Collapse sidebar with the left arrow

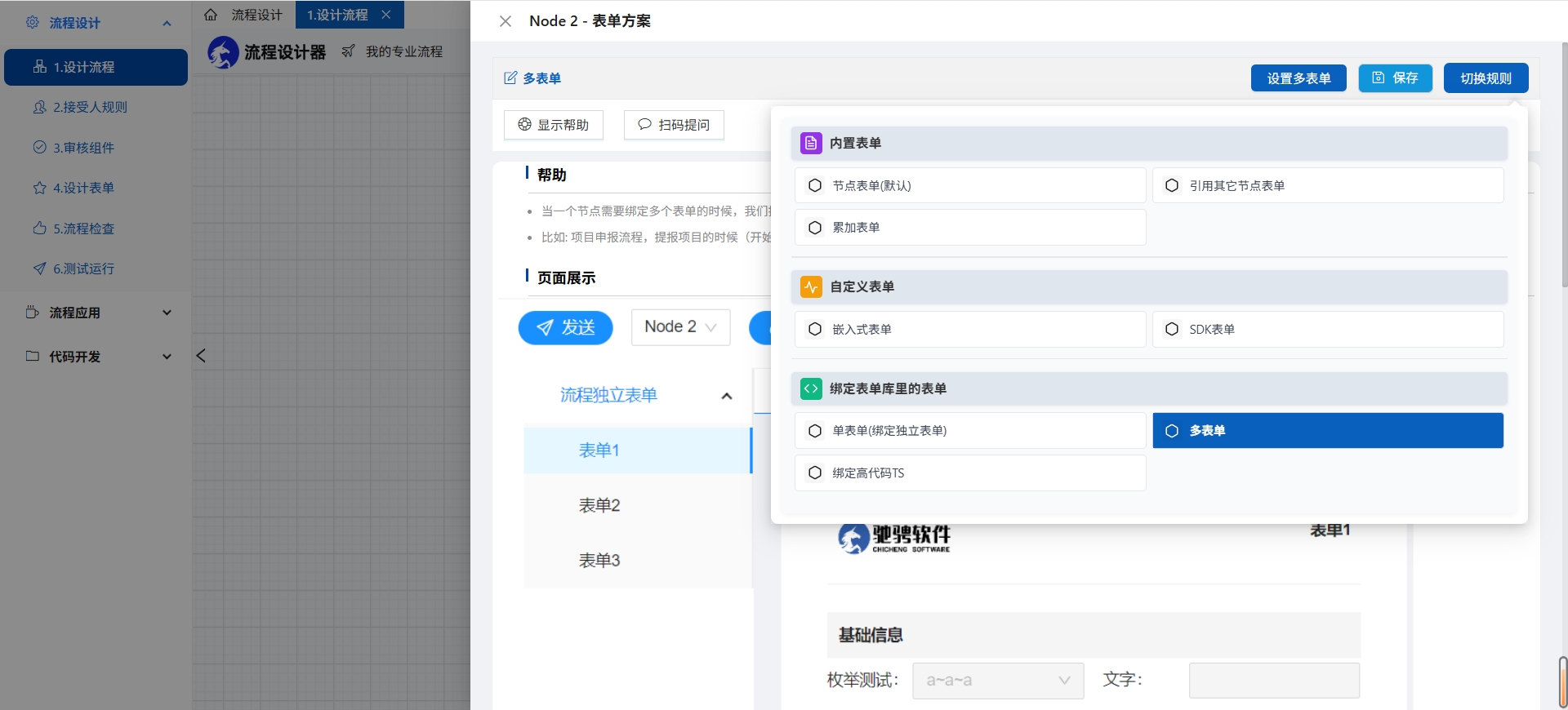tap(201, 356)
